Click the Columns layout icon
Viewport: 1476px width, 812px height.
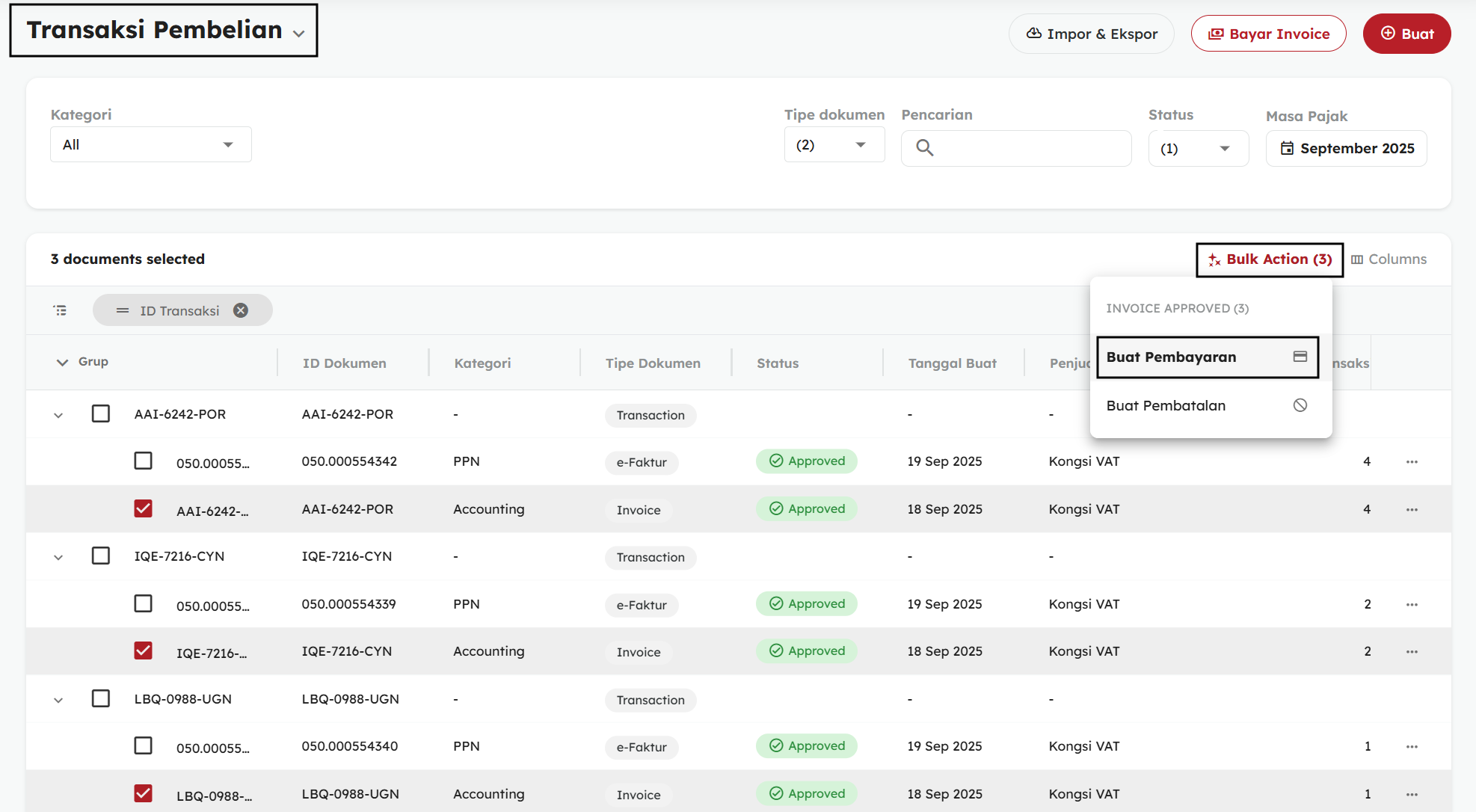1356,259
